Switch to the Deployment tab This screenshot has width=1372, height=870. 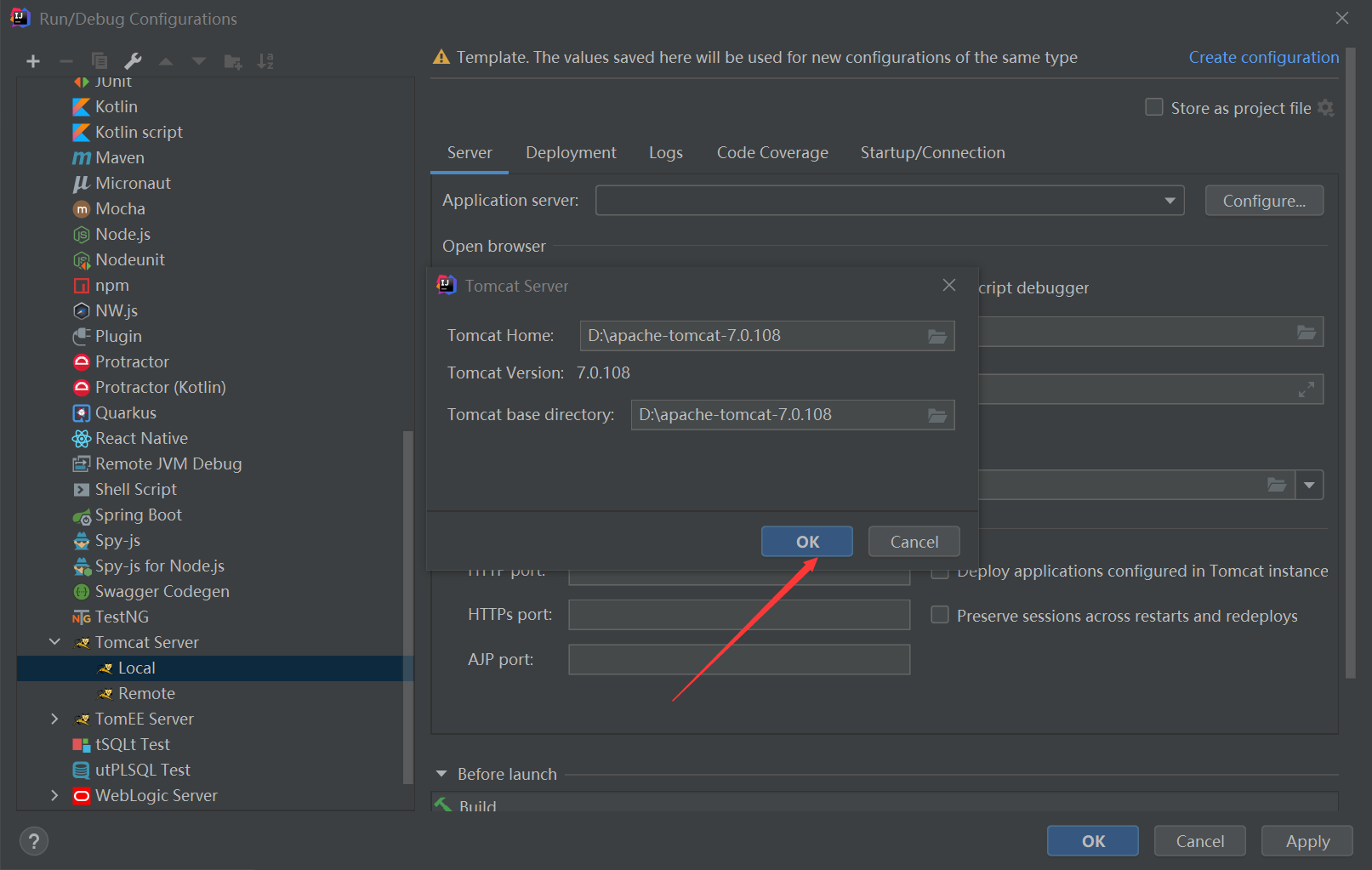[x=571, y=152]
